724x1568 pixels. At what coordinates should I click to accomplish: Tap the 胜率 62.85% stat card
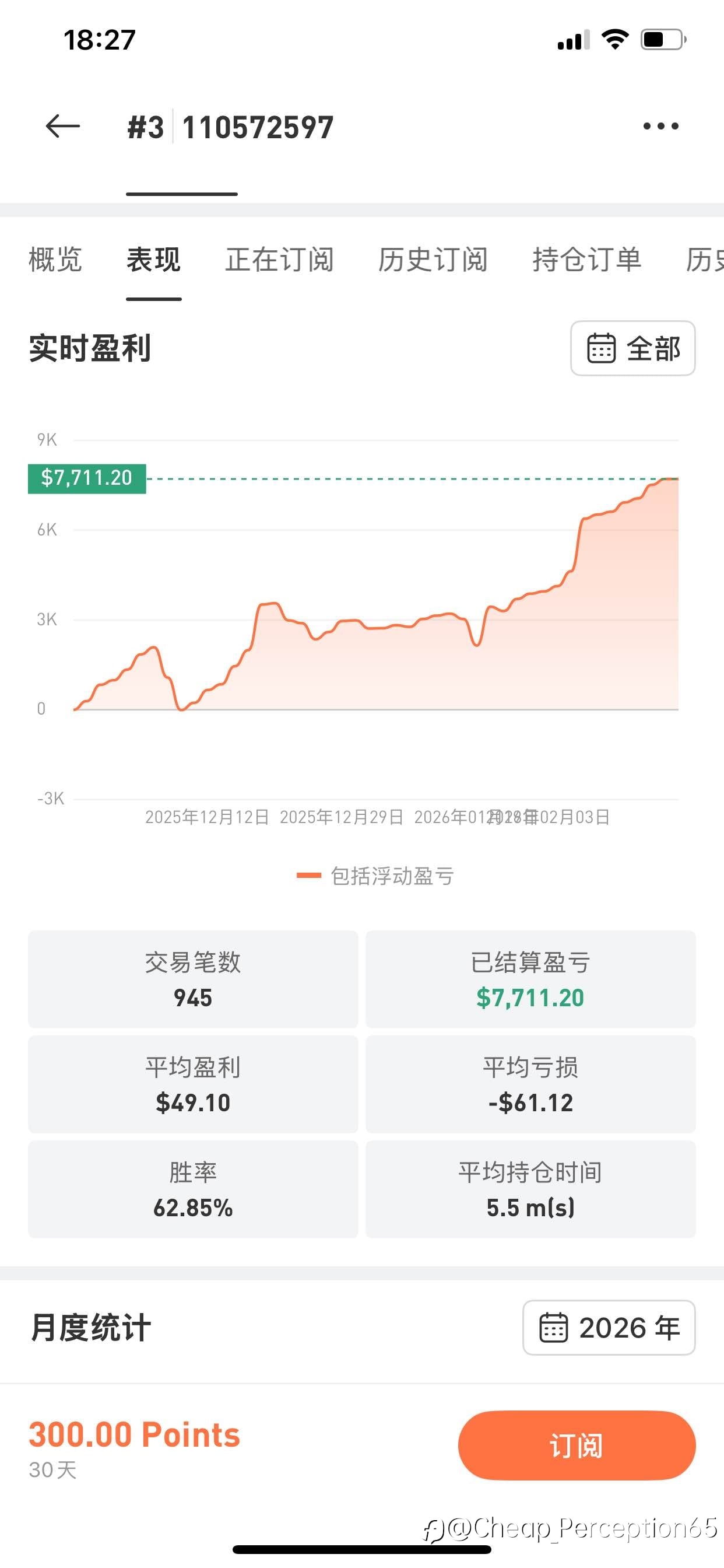tap(193, 1189)
